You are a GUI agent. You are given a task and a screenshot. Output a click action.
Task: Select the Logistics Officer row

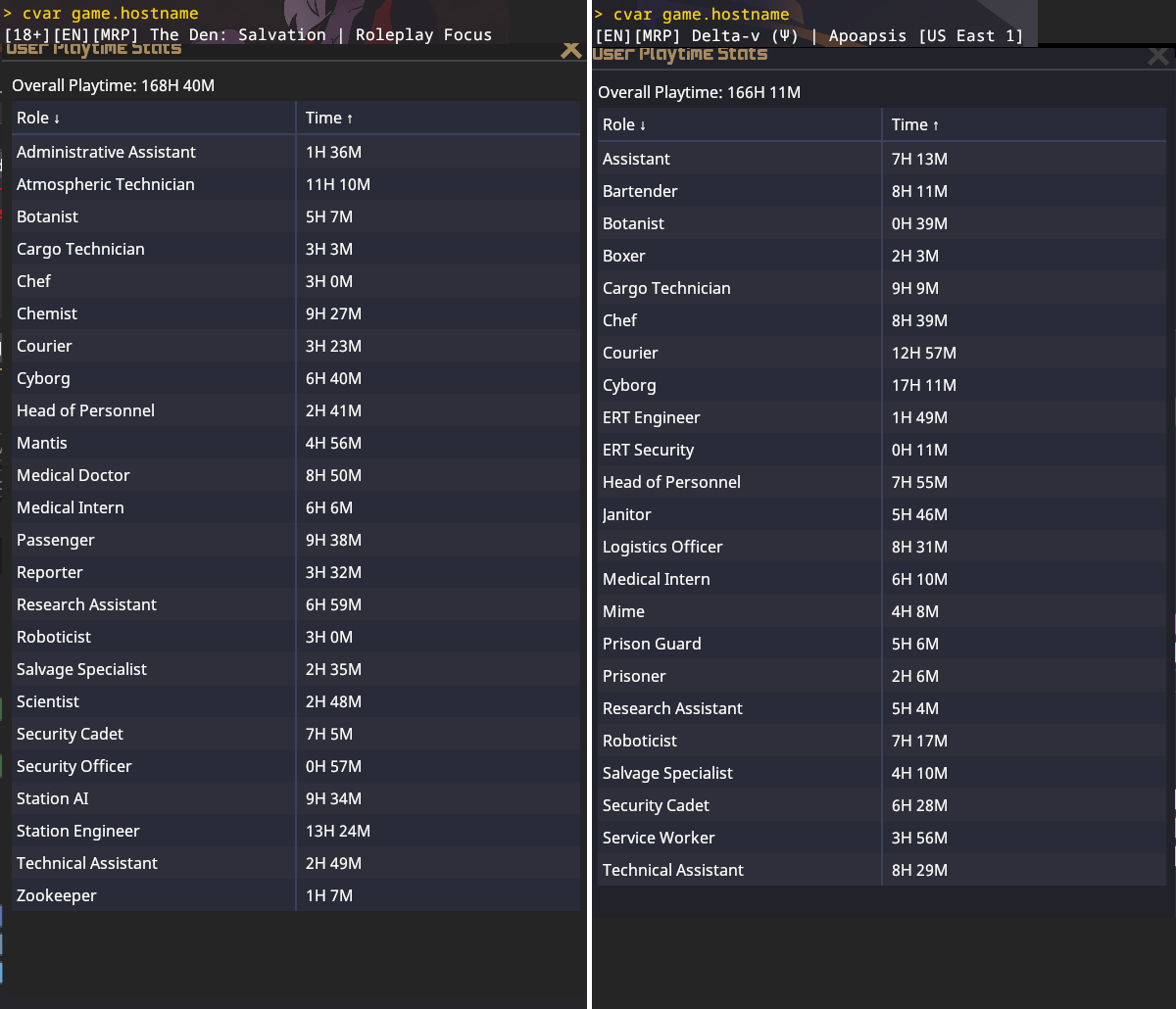(662, 547)
